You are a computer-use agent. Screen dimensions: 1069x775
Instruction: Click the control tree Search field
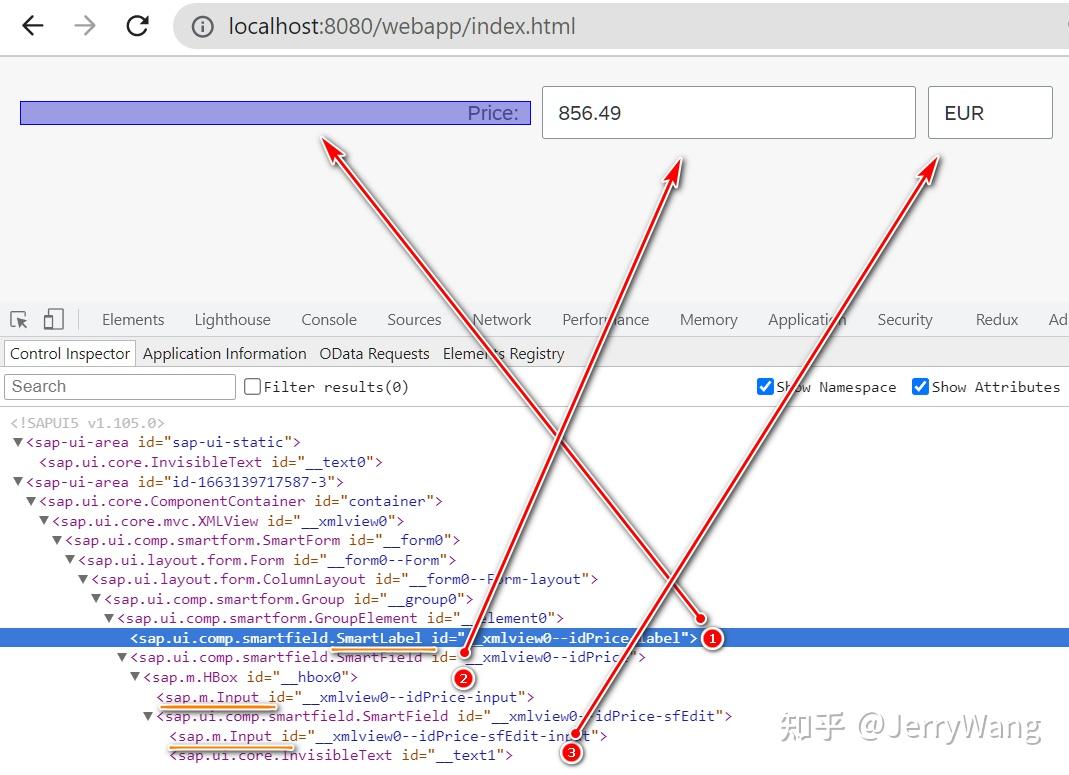pos(120,386)
